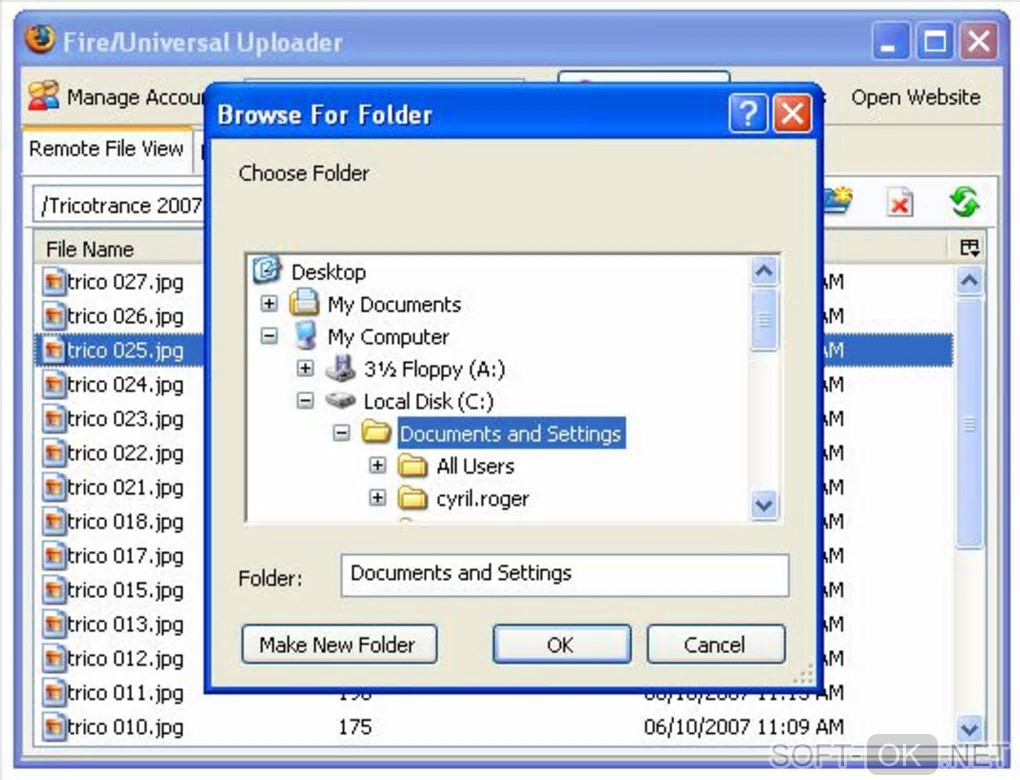Click the 175 size cell of trico 010.jpg

click(355, 727)
